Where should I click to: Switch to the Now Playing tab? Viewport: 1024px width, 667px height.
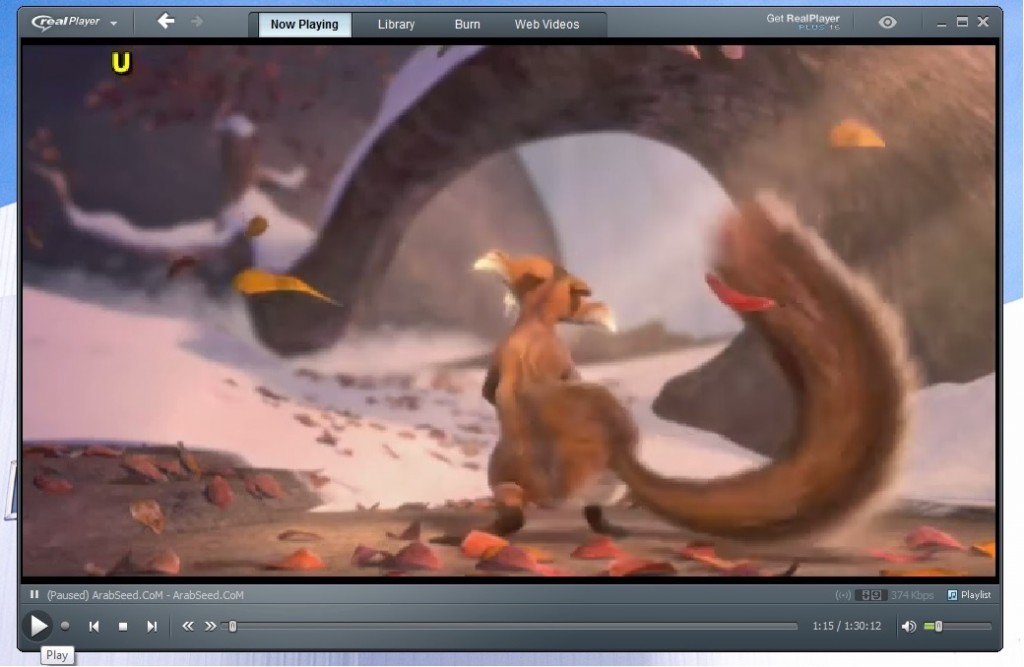pos(304,24)
